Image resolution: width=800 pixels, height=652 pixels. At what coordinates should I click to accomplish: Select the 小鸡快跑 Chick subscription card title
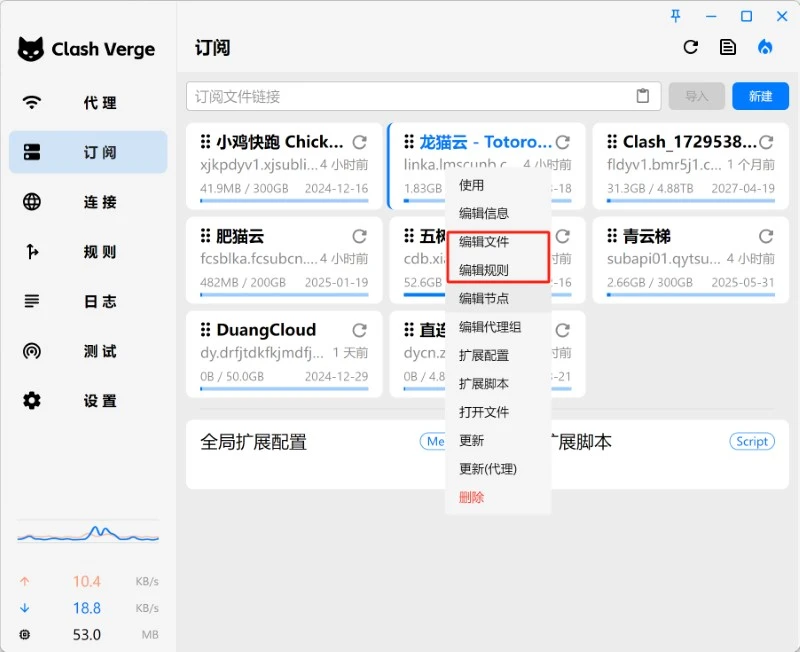(280, 142)
